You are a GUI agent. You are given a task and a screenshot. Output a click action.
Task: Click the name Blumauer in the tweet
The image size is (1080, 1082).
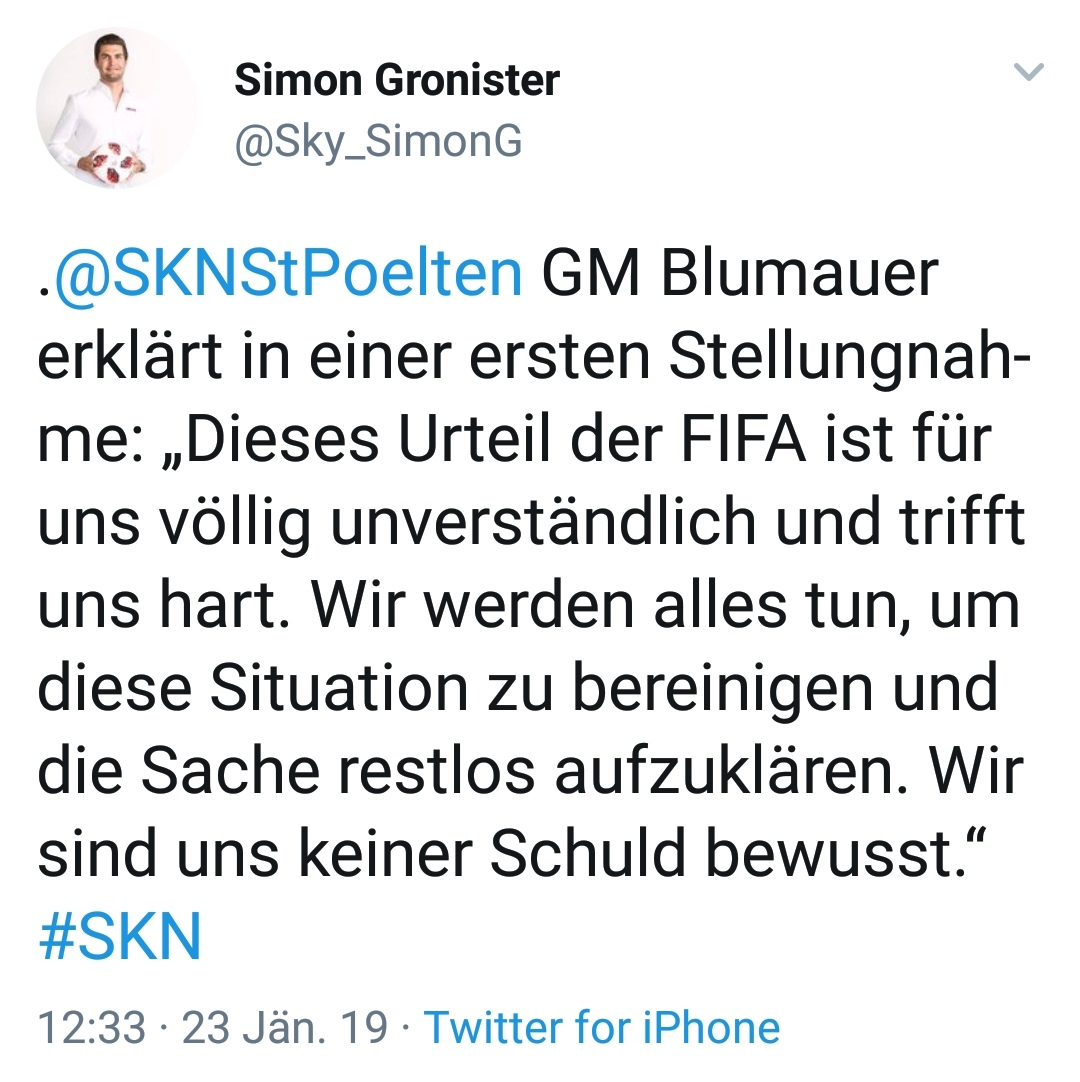(800, 274)
